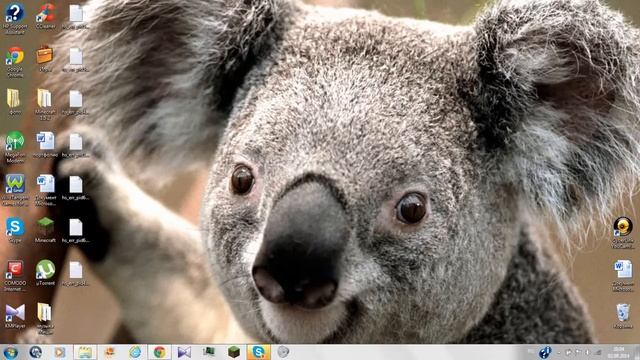Launch Internet Explorer from the taskbar
Viewport: 640px width, 360px height.
(x=135, y=352)
